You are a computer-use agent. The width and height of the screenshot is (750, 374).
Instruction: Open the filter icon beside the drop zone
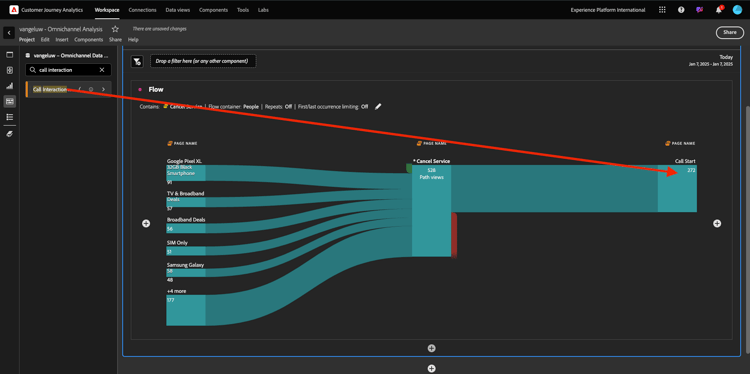point(137,61)
